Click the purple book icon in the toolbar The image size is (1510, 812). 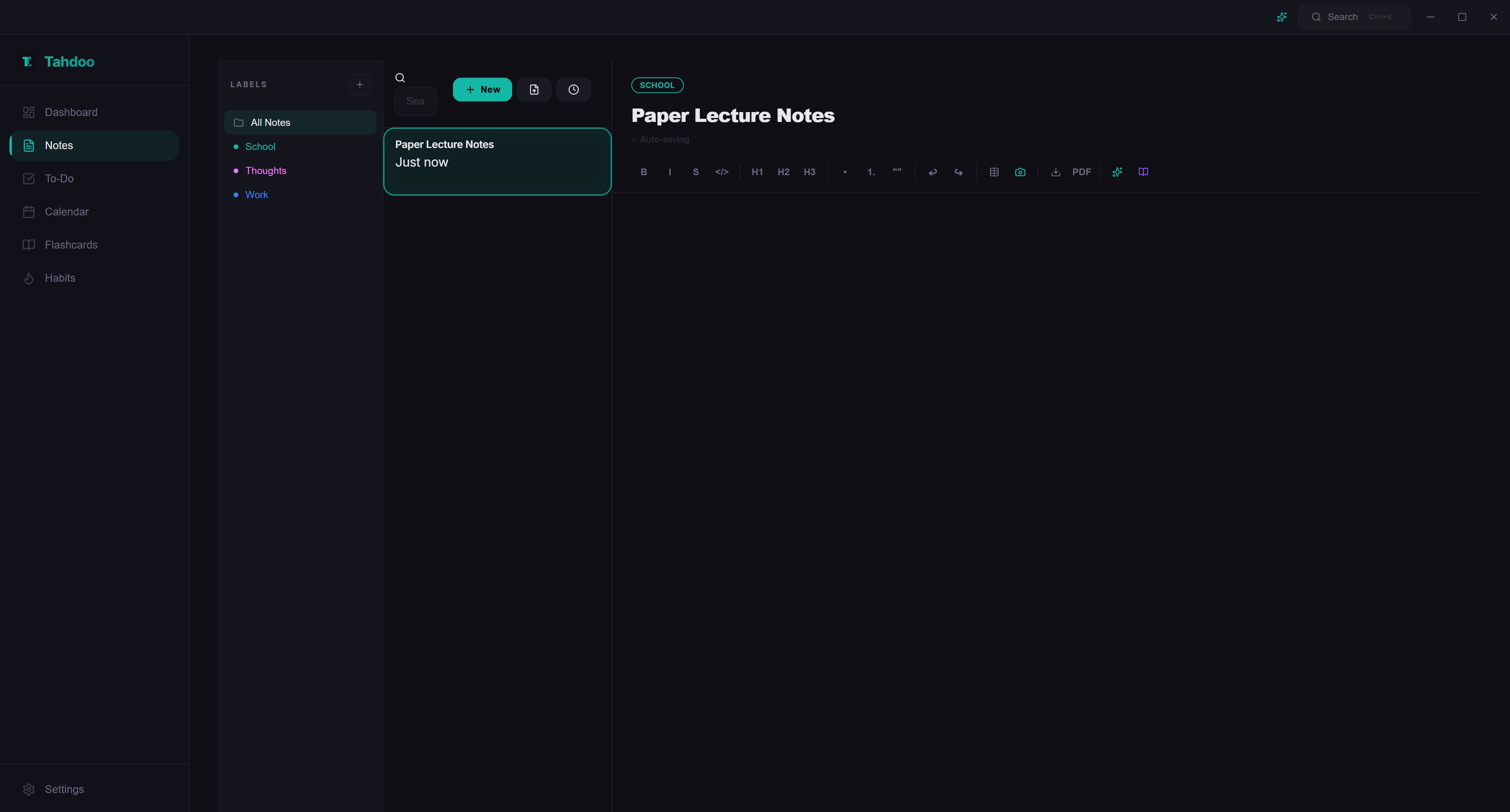tap(1143, 172)
